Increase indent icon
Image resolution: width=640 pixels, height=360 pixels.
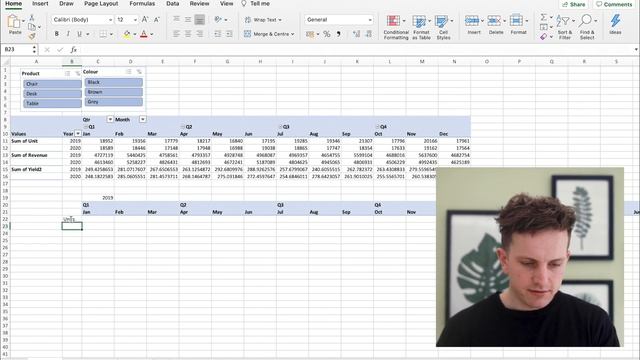[229, 34]
